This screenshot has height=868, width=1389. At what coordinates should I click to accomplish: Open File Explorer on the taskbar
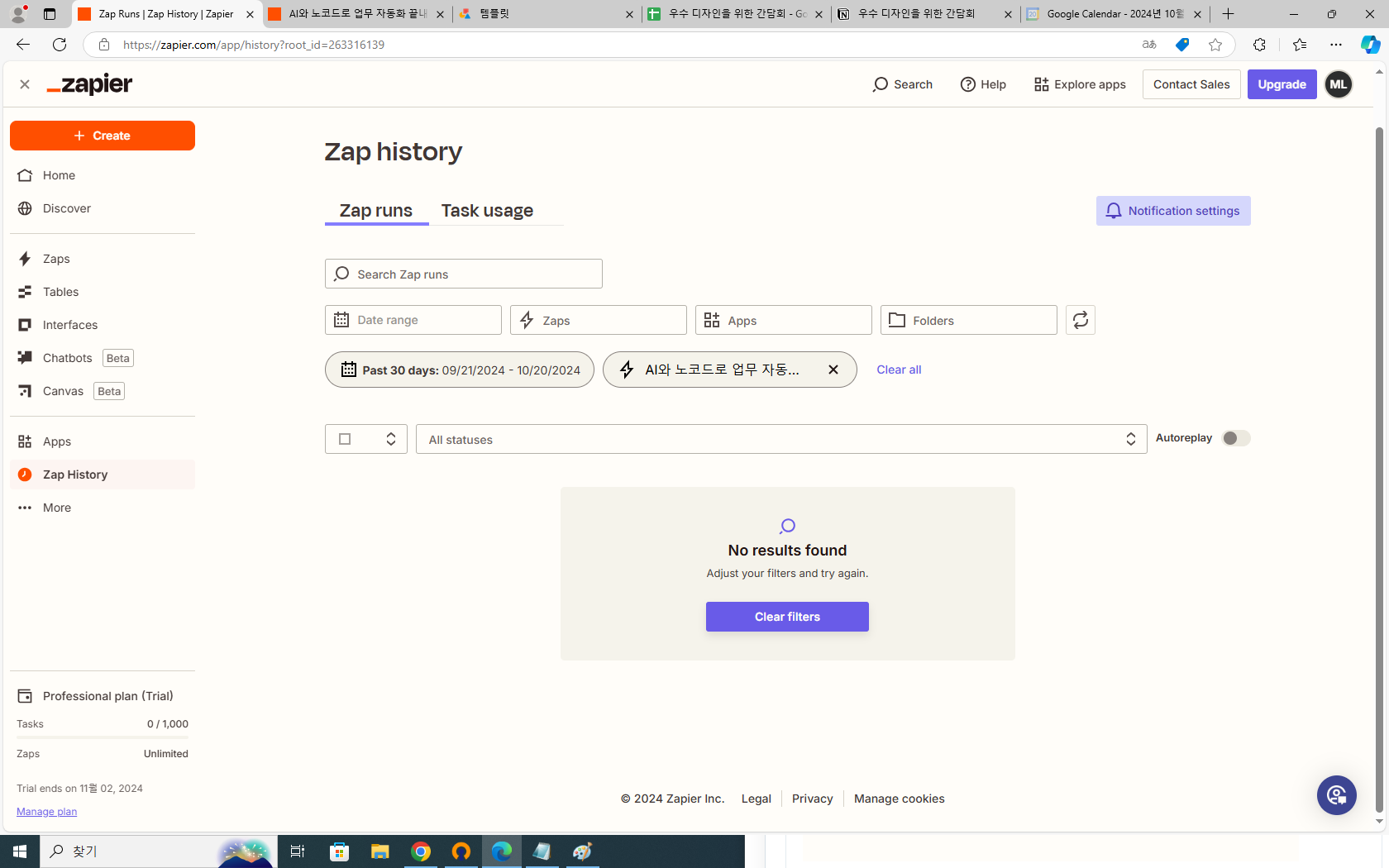point(379,851)
